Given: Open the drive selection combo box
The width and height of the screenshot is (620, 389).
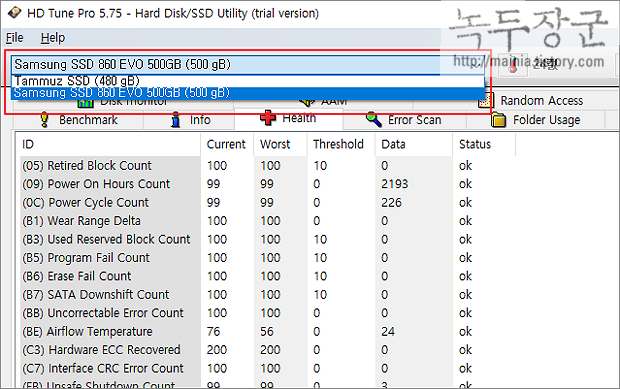Looking at the screenshot, I should click(248, 64).
